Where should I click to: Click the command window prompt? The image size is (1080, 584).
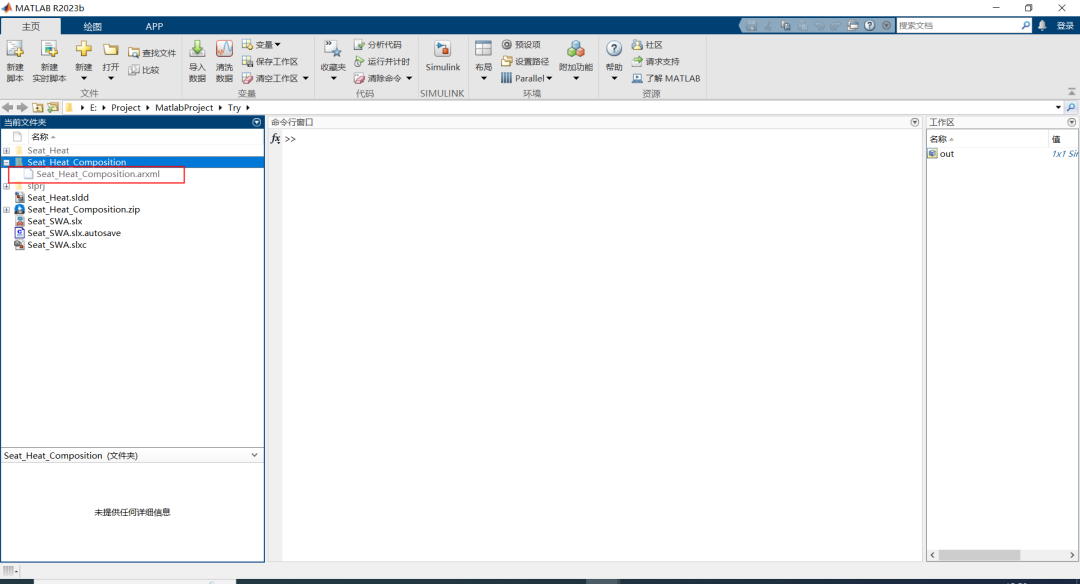pyautogui.click(x=290, y=139)
